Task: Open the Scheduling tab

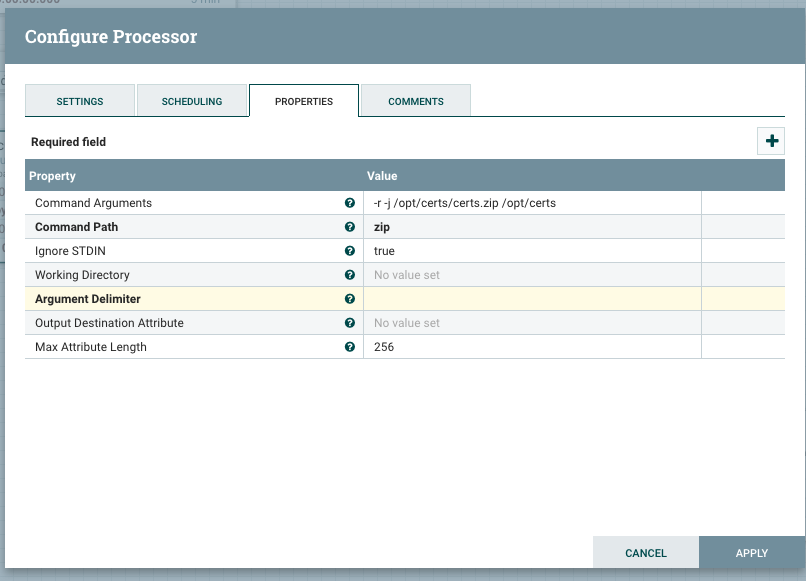Action: click(191, 102)
